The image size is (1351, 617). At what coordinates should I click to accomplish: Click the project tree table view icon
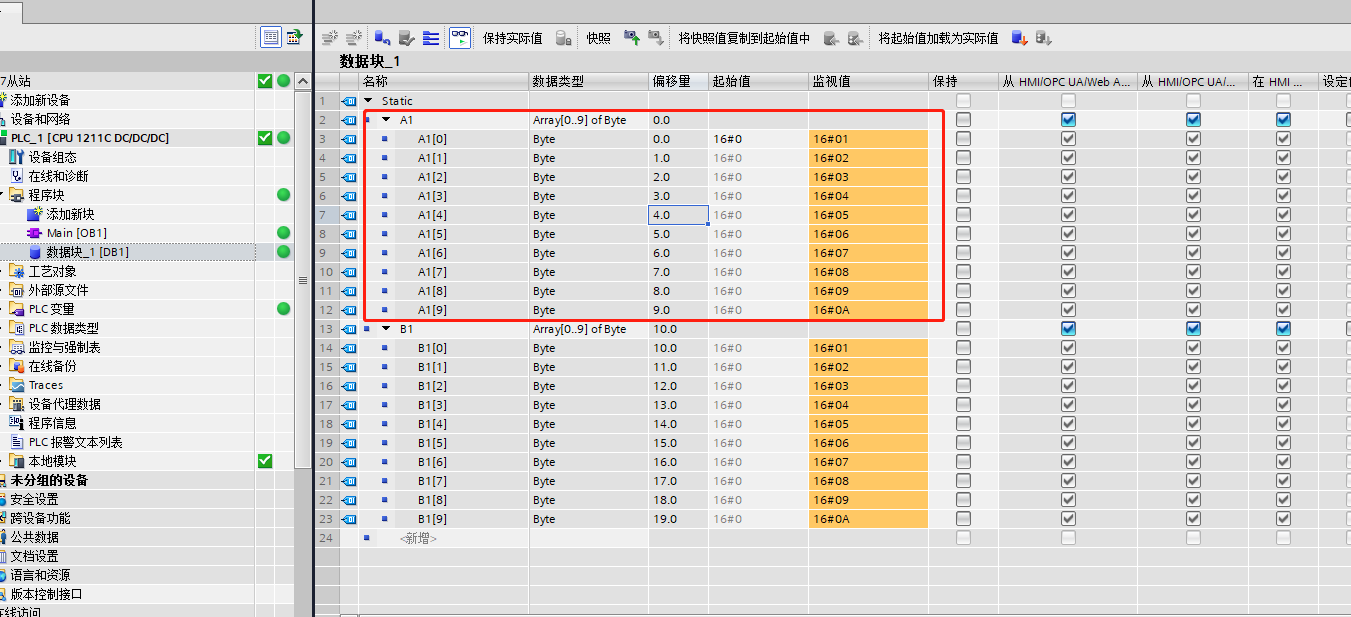pos(294,37)
